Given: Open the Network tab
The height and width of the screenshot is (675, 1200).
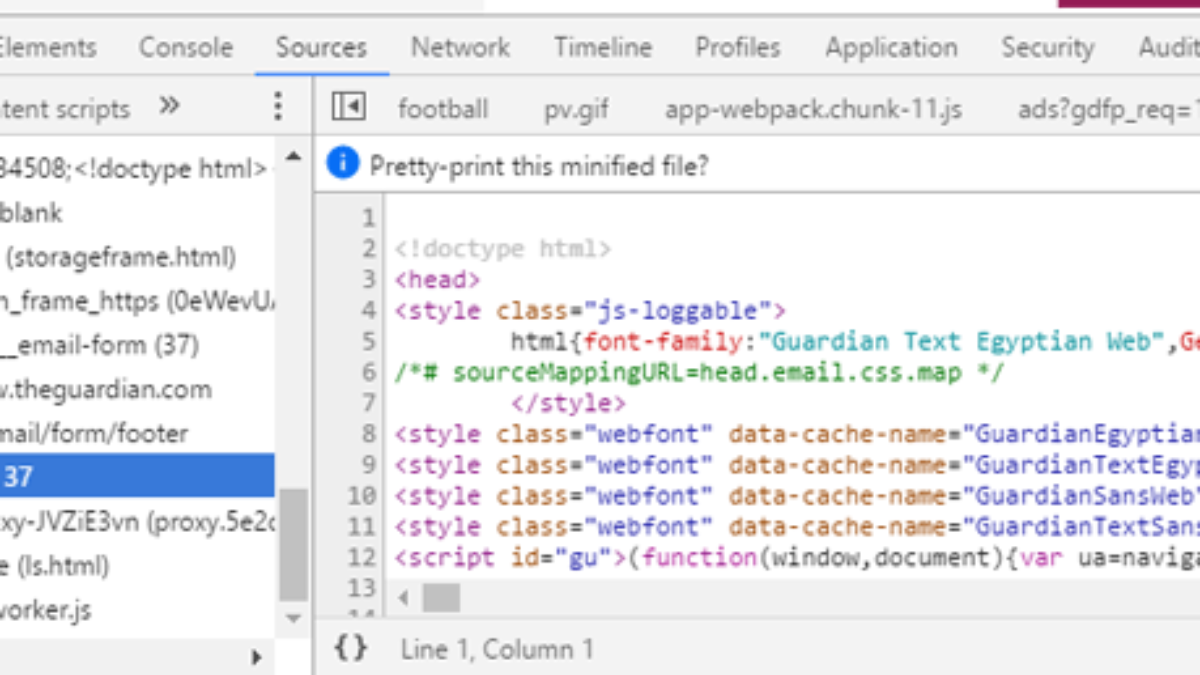Looking at the screenshot, I should (x=460, y=47).
